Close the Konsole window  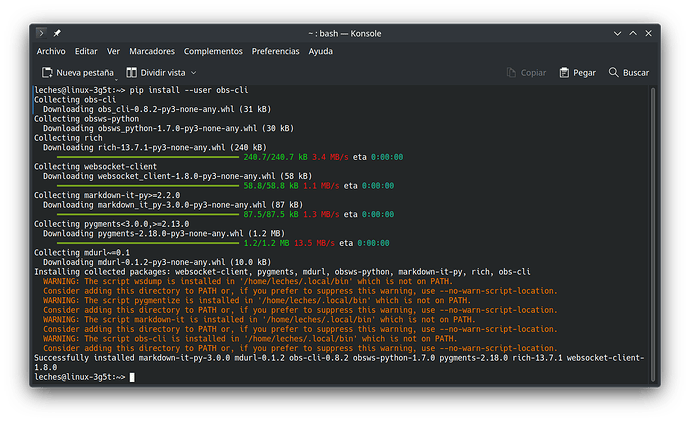[x=648, y=33]
